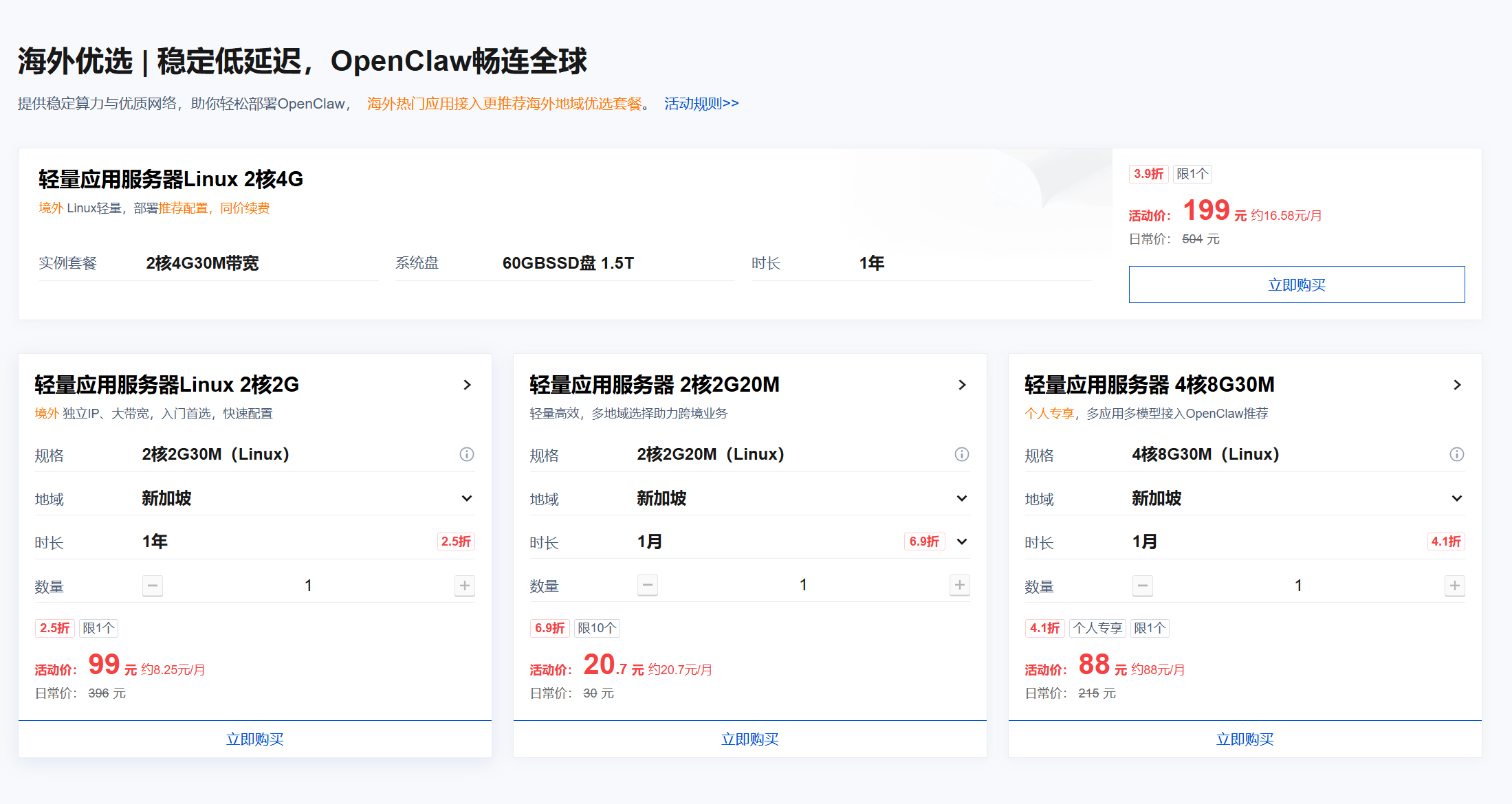Image resolution: width=1512 pixels, height=804 pixels.
Task: Click quantity field on 2核2G20M card
Action: coord(803,585)
